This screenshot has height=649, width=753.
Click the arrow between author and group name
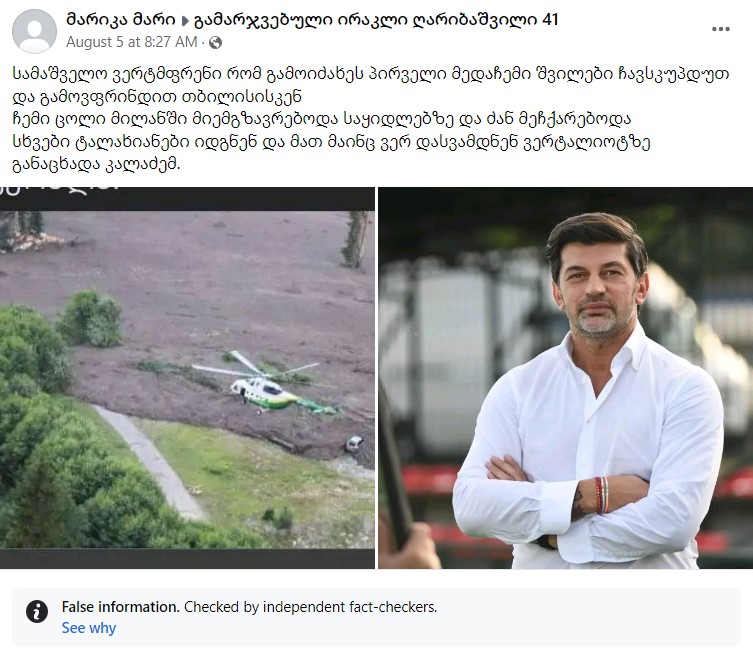185,21
